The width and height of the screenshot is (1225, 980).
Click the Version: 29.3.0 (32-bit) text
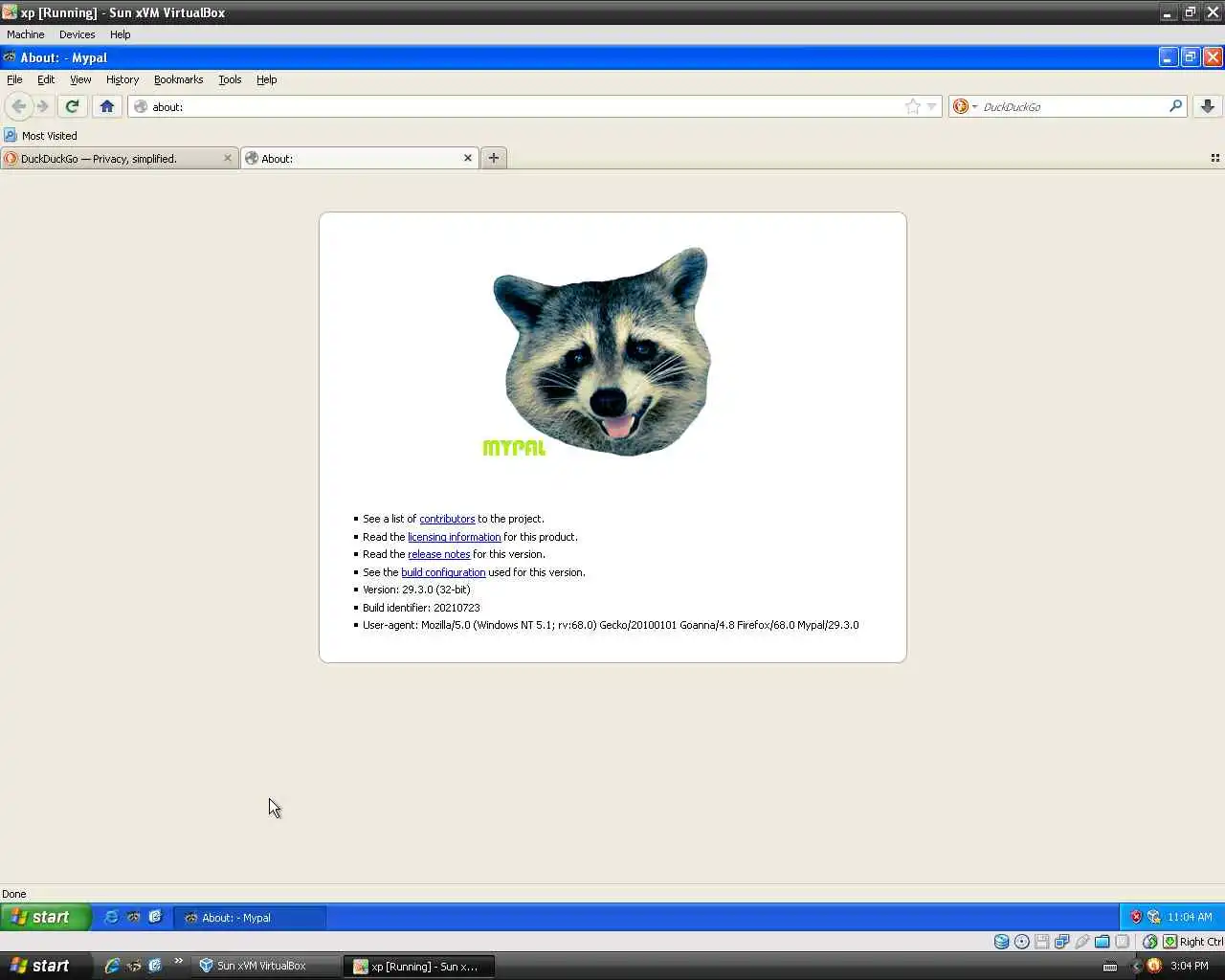pos(416,590)
